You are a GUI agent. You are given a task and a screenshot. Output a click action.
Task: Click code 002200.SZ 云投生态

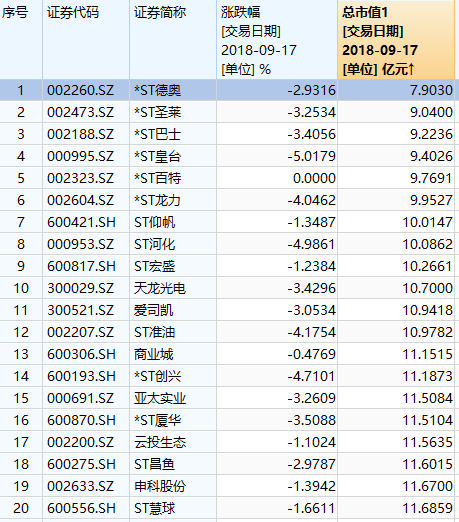click(x=80, y=442)
